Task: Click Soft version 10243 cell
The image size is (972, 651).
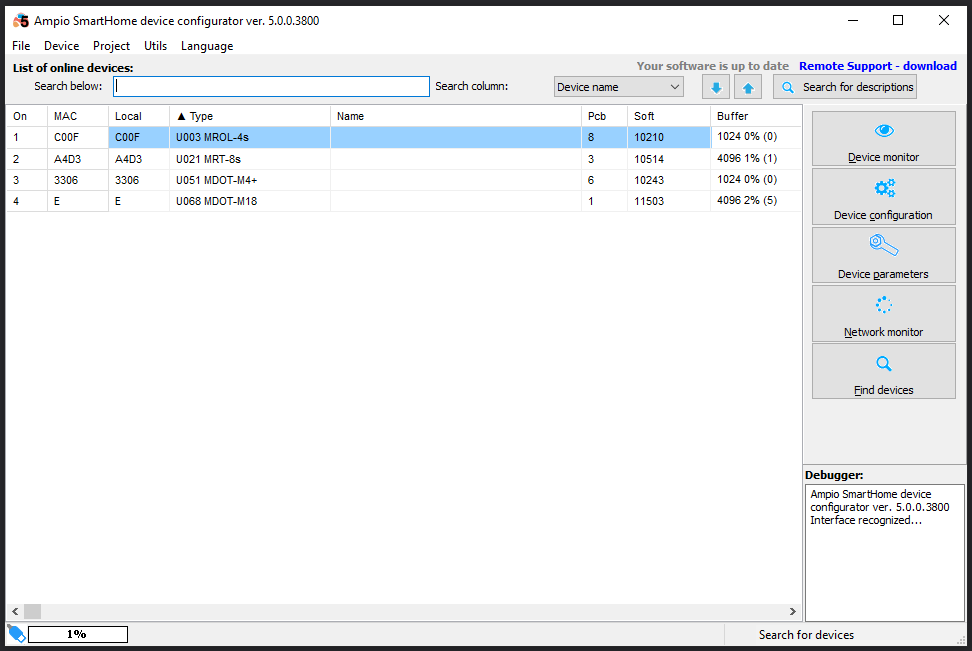Action: point(669,180)
